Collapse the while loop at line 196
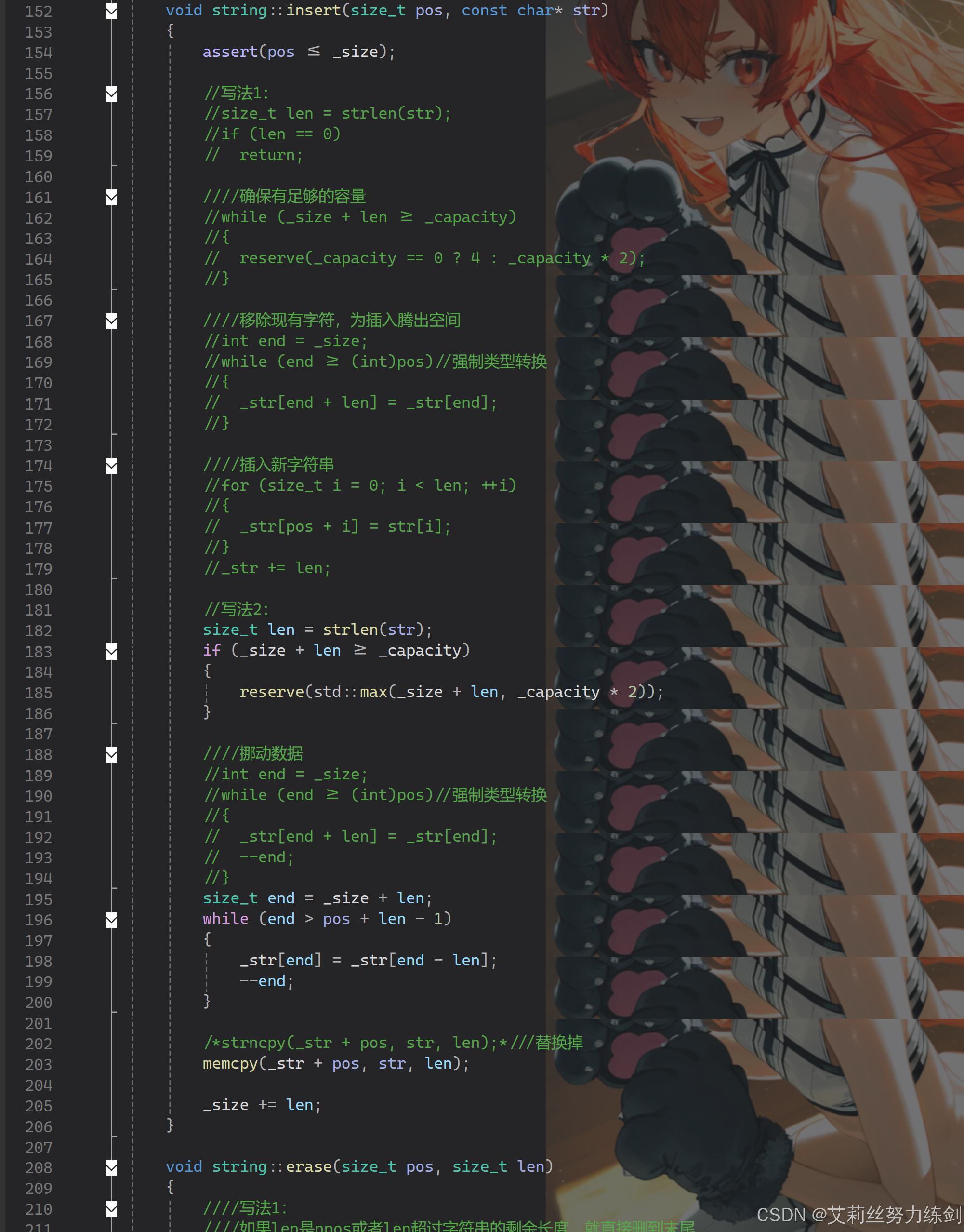 (112, 920)
